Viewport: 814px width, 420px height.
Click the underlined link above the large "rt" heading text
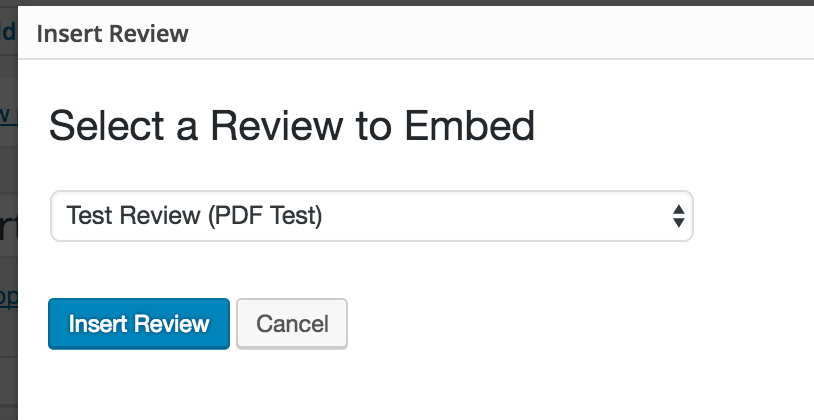pos(6,114)
